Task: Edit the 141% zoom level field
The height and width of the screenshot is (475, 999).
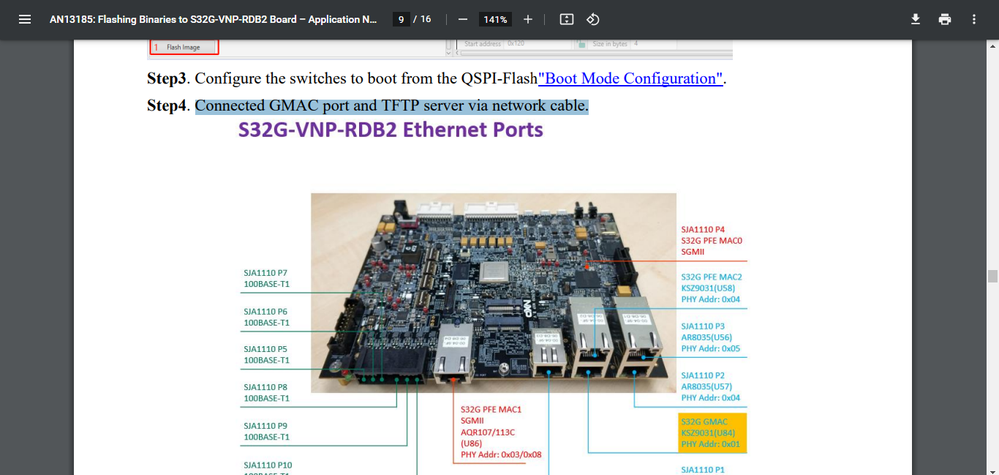Action: (495, 19)
